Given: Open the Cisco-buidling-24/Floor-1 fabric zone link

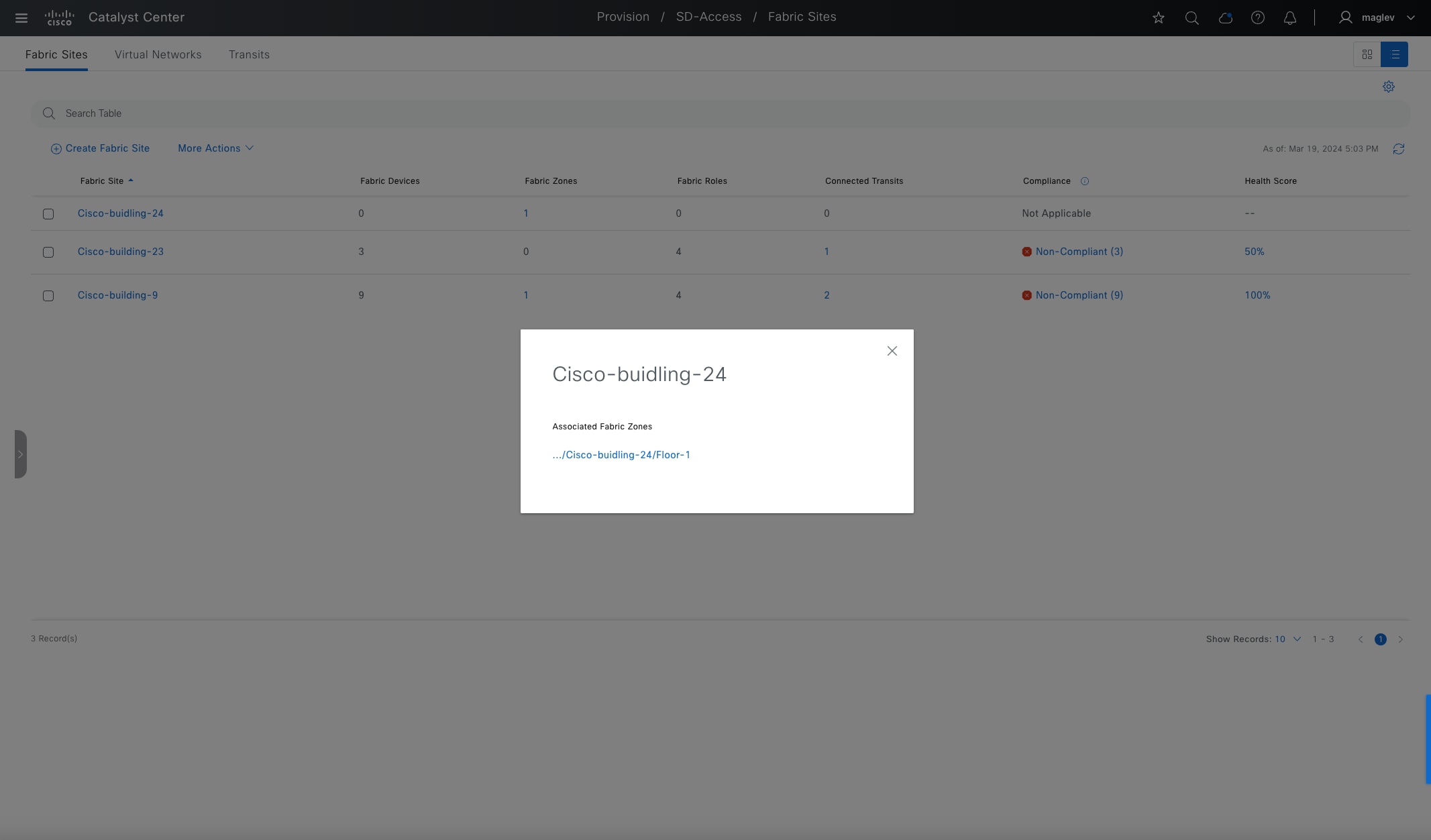Looking at the screenshot, I should [621, 455].
